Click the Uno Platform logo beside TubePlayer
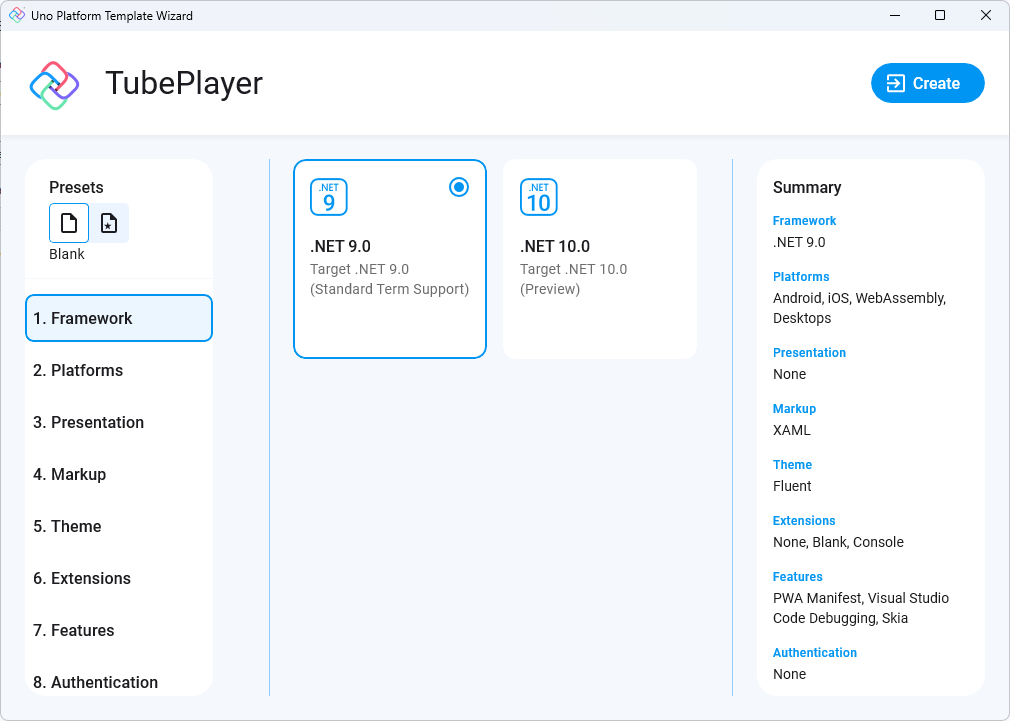This screenshot has width=1010, height=721. 54,84
